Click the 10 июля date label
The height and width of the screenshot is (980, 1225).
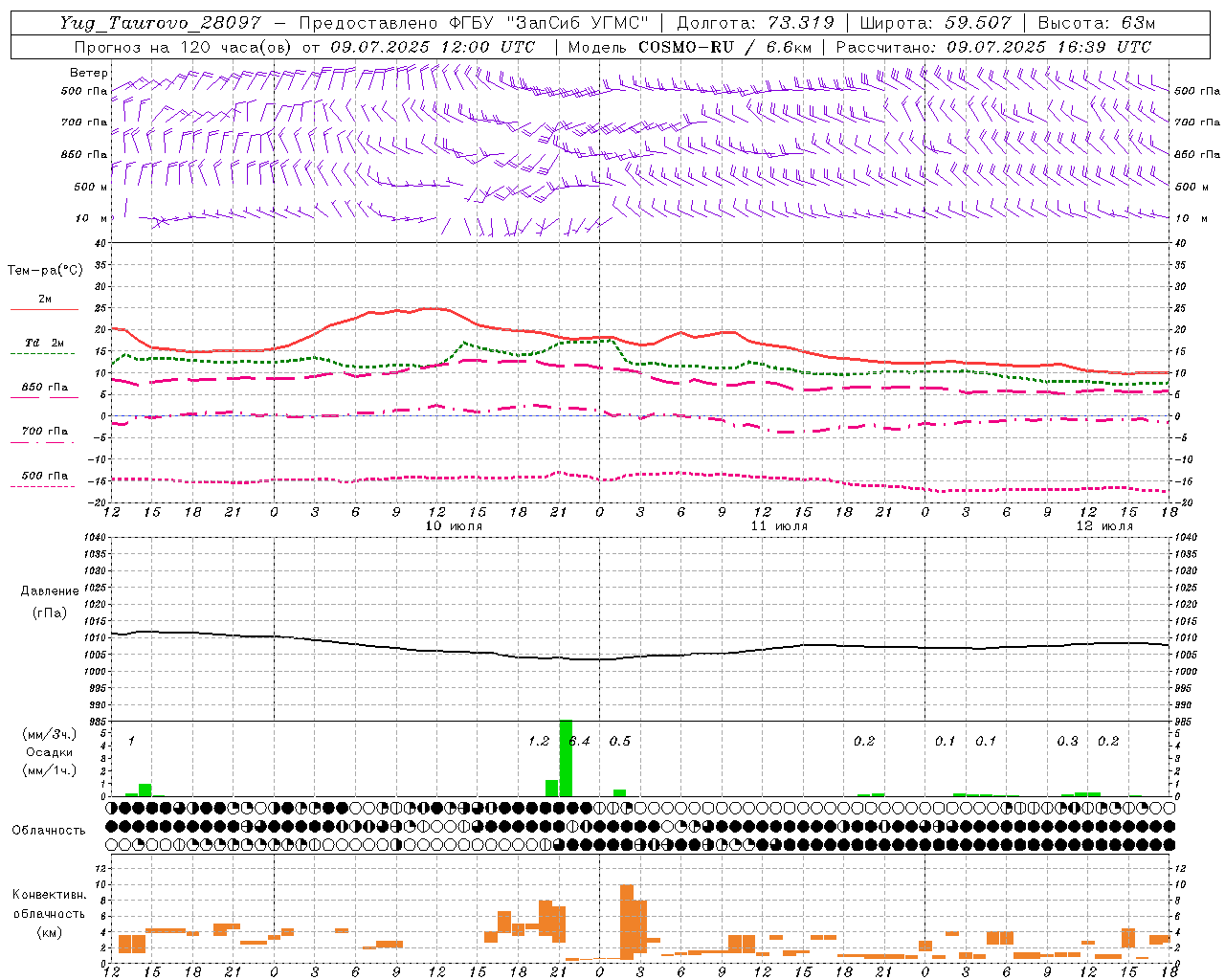tap(454, 526)
